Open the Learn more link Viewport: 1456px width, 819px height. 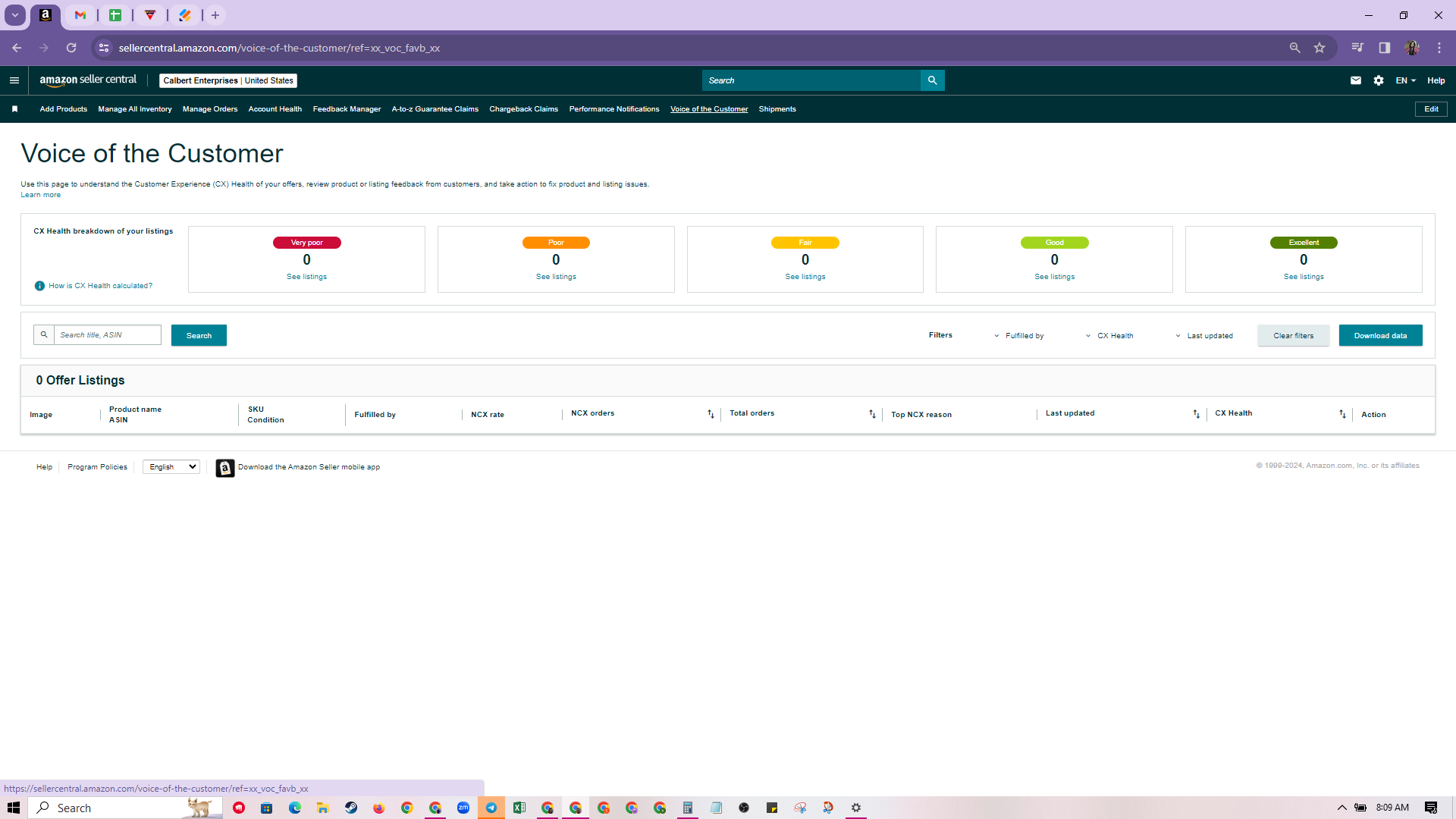[x=40, y=195]
